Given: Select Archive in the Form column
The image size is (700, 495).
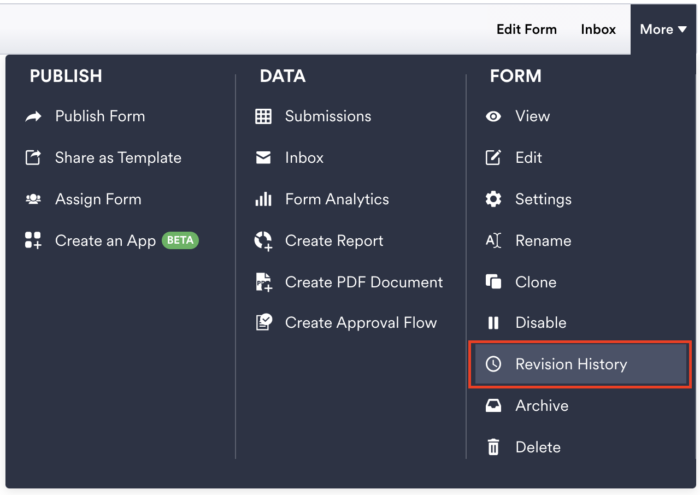Looking at the screenshot, I should point(541,406).
